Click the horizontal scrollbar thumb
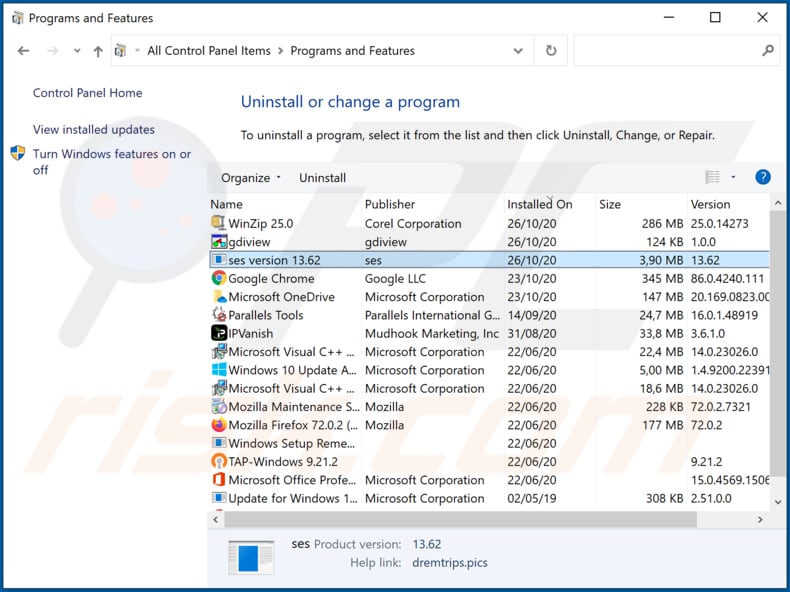This screenshot has width=790, height=592. [460, 519]
